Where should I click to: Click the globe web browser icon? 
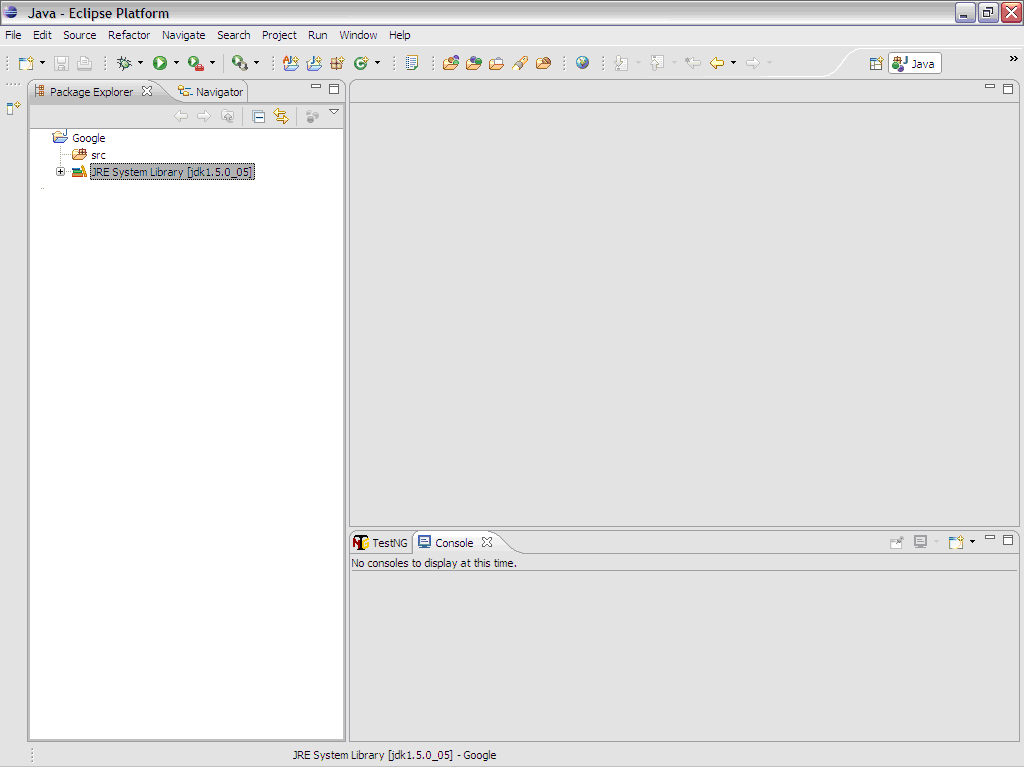(x=583, y=63)
